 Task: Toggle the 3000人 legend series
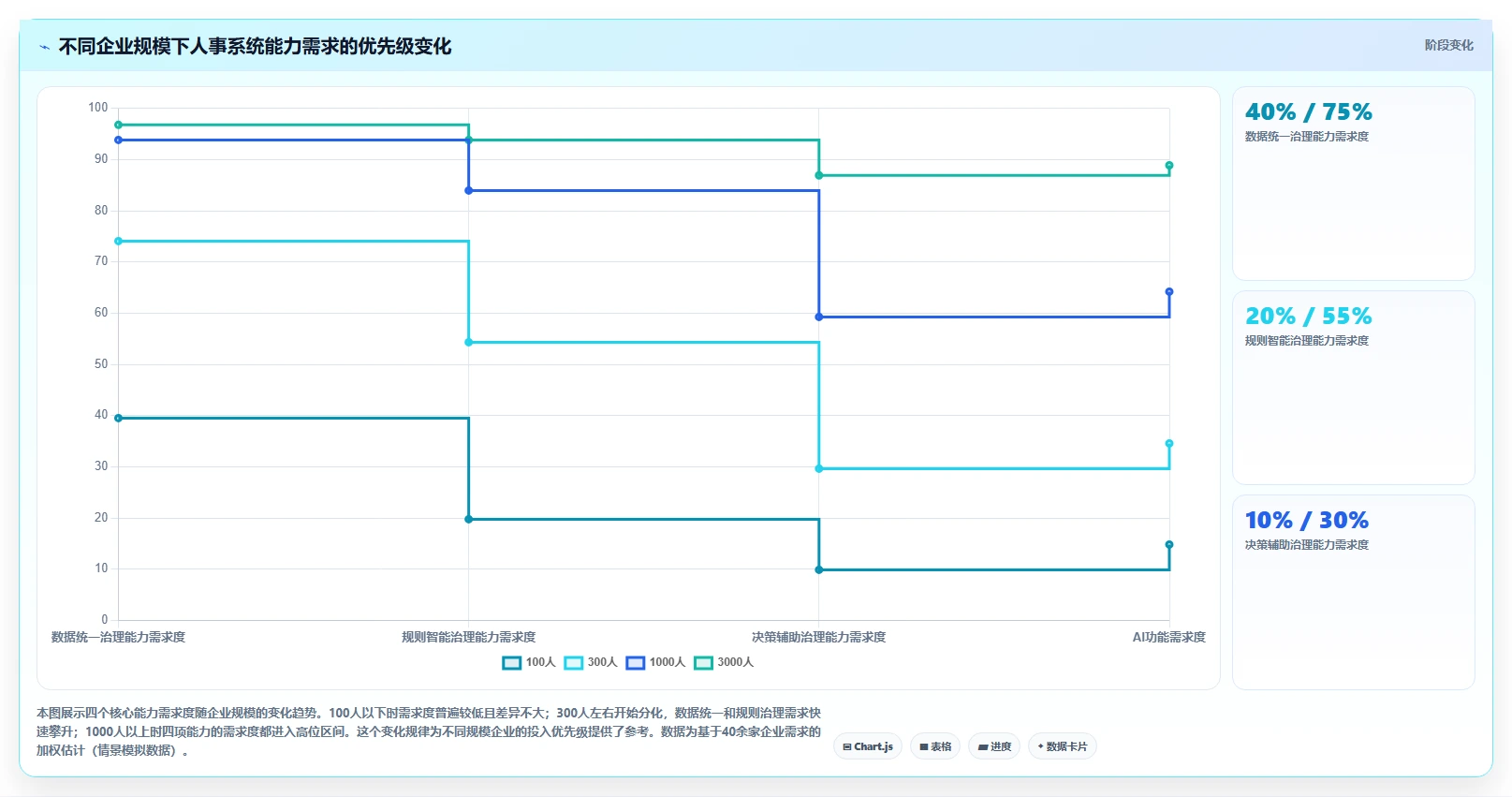[724, 662]
